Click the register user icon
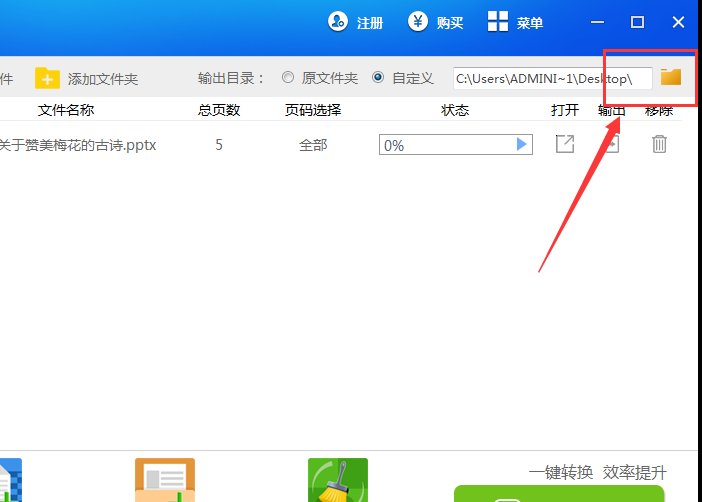Viewport: 702px width, 502px height. click(x=338, y=21)
